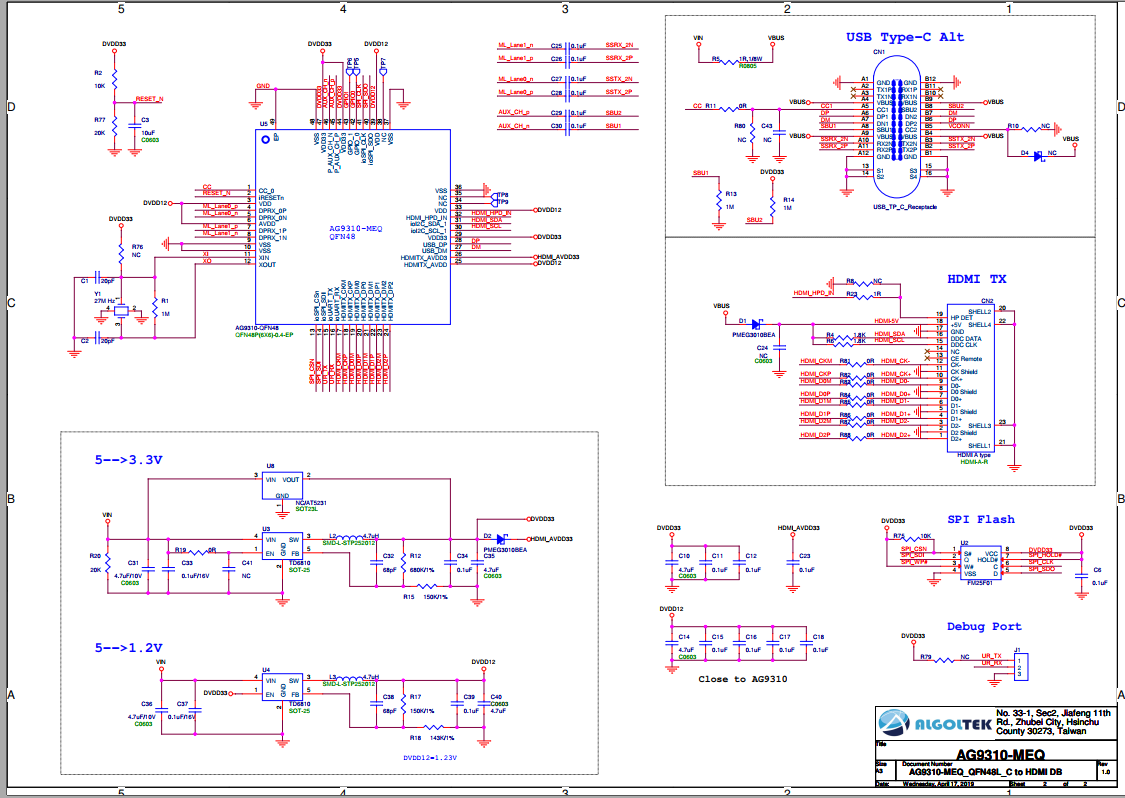Viewport: 1125px width, 798px height.
Task: Click resistor R15 150K/1%
Action: [x=426, y=587]
